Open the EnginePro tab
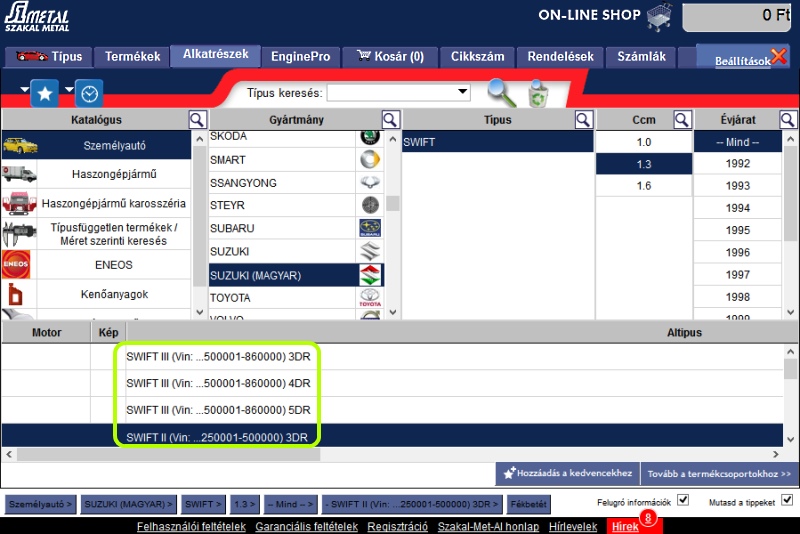This screenshot has height=534, width=800. click(x=301, y=57)
